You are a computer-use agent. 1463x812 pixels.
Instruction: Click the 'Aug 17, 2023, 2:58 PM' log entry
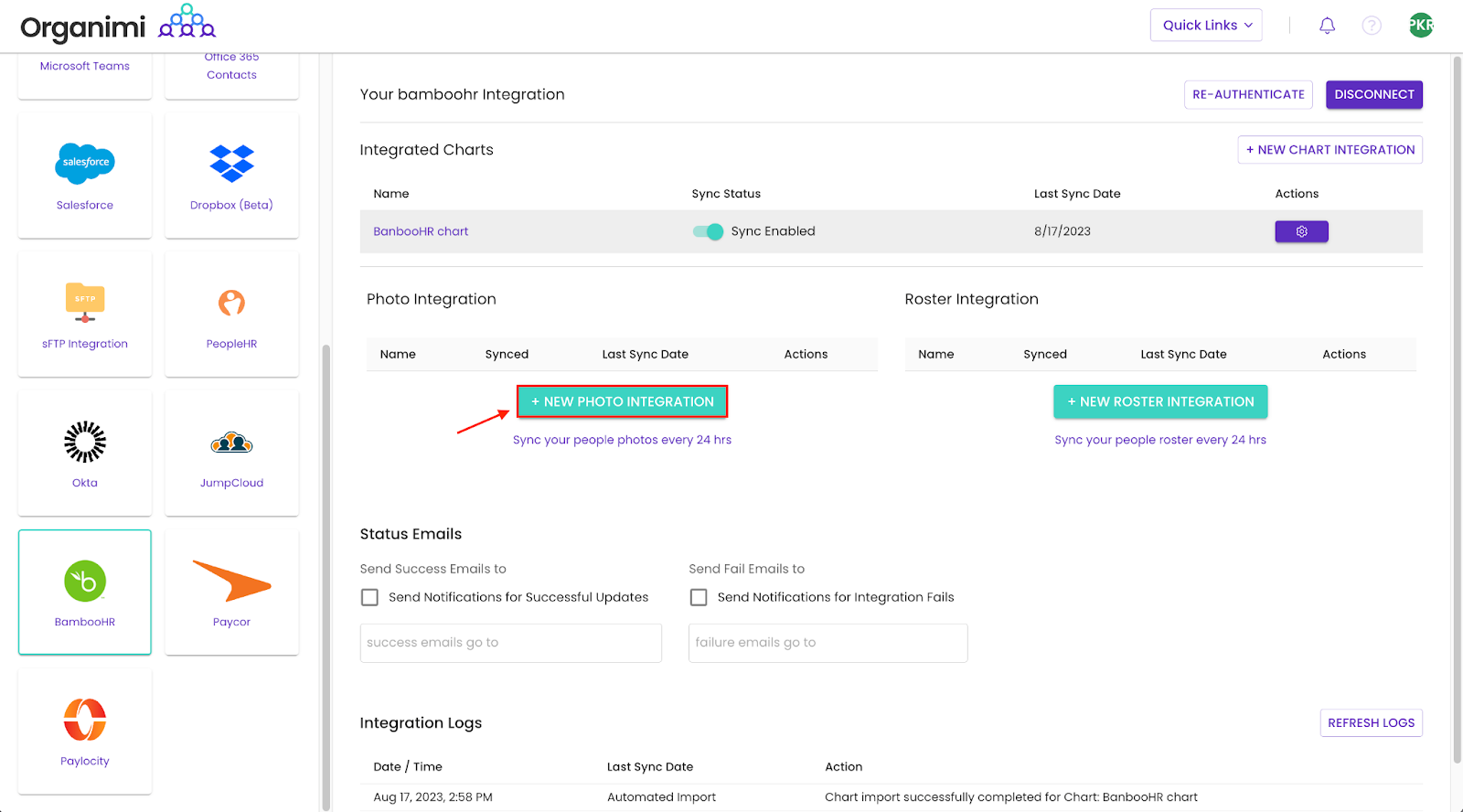point(432,797)
